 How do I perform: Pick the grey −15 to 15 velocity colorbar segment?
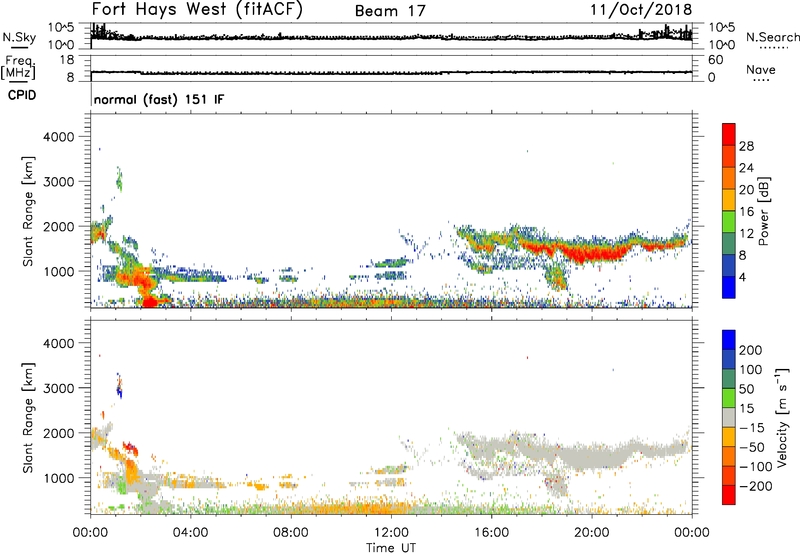pyautogui.click(x=729, y=417)
